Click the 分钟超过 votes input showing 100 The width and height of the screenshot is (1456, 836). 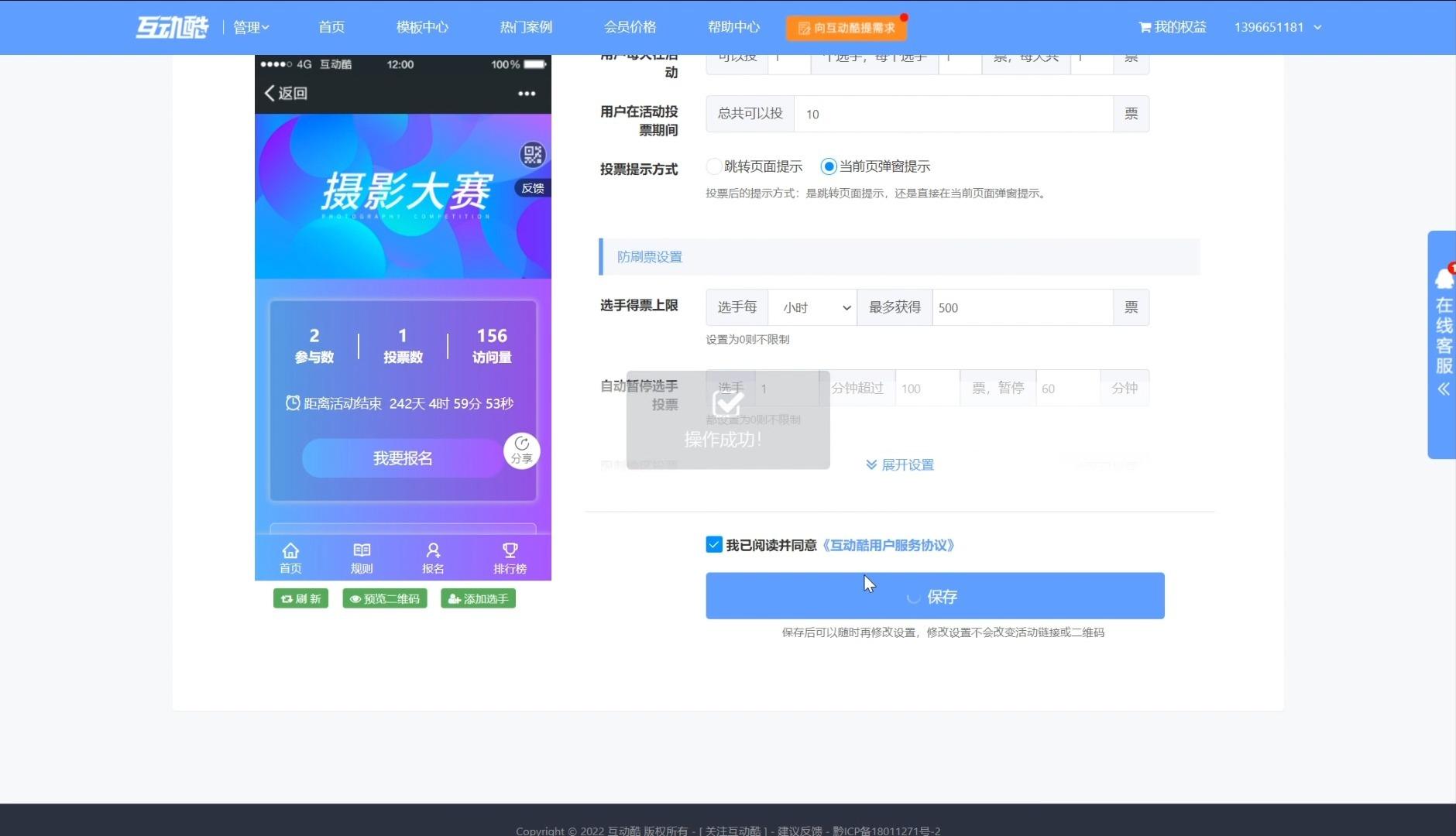pos(927,388)
